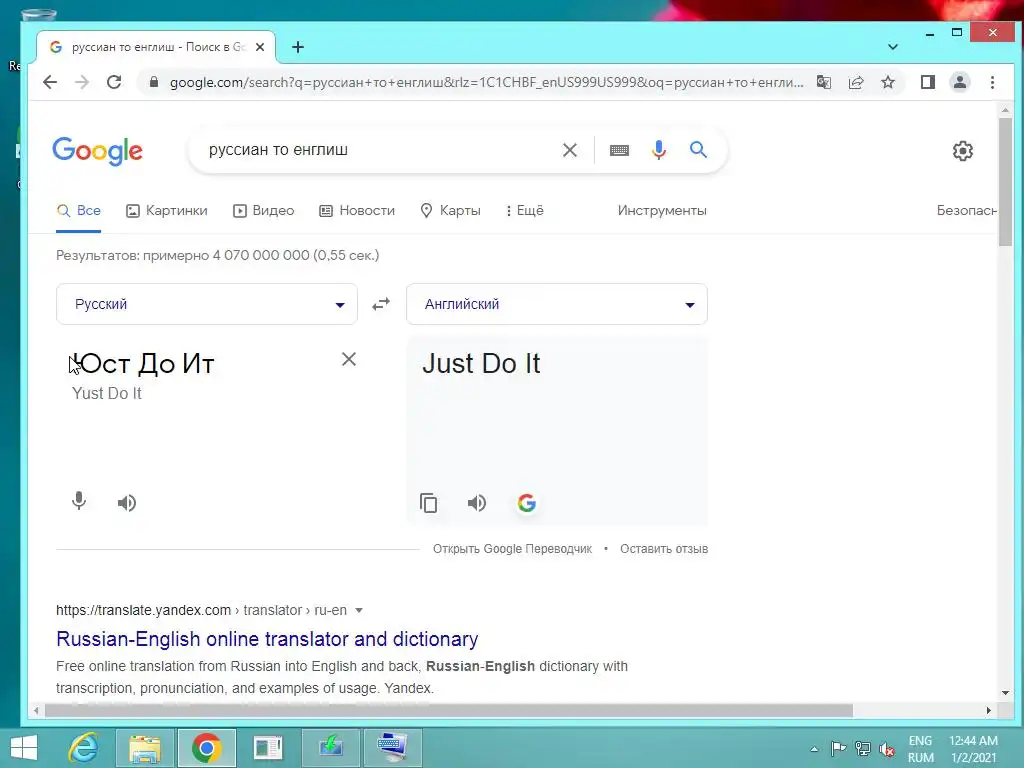This screenshot has height=768, width=1024.
Task: Open the translate page icon in address bar
Action: [824, 82]
